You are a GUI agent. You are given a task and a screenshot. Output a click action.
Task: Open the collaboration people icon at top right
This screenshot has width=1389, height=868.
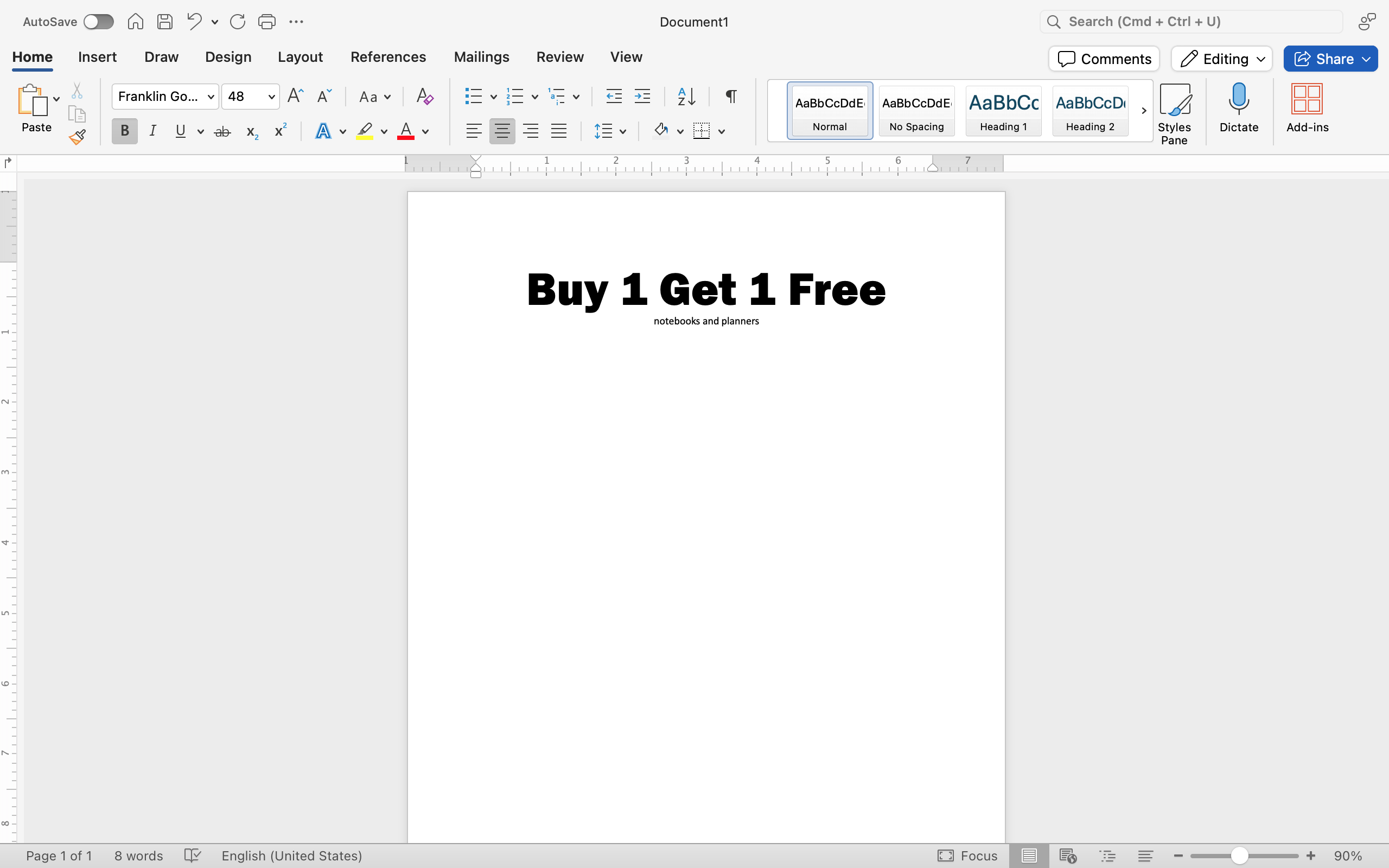click(x=1367, y=22)
